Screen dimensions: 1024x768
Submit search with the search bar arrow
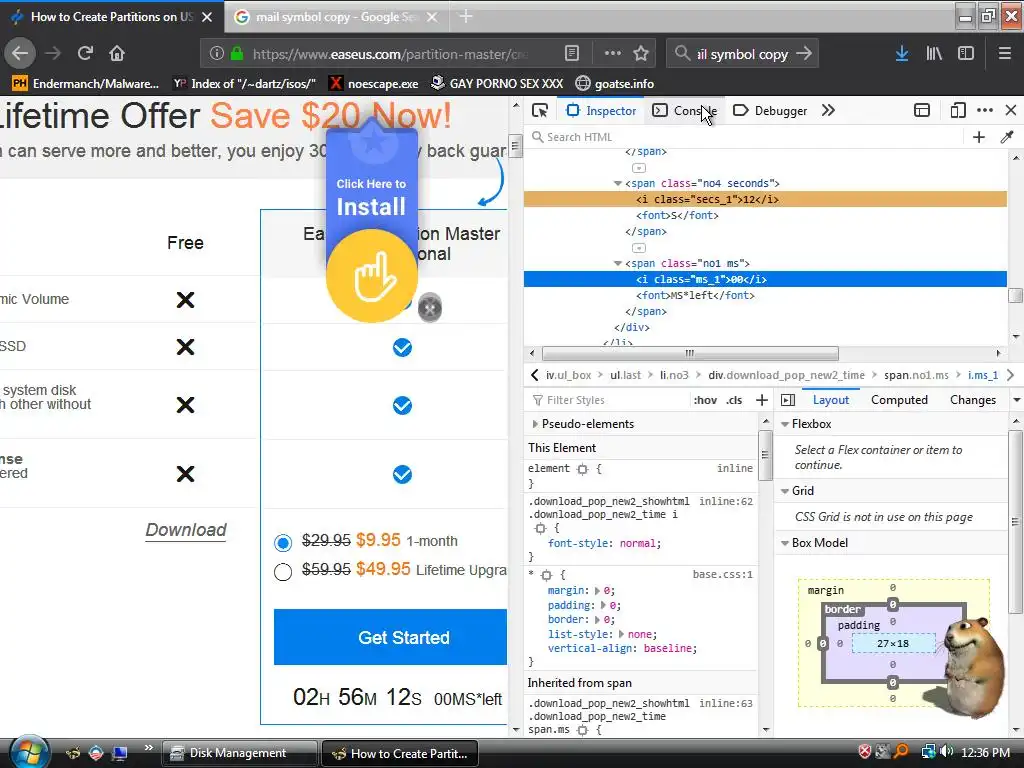[804, 54]
